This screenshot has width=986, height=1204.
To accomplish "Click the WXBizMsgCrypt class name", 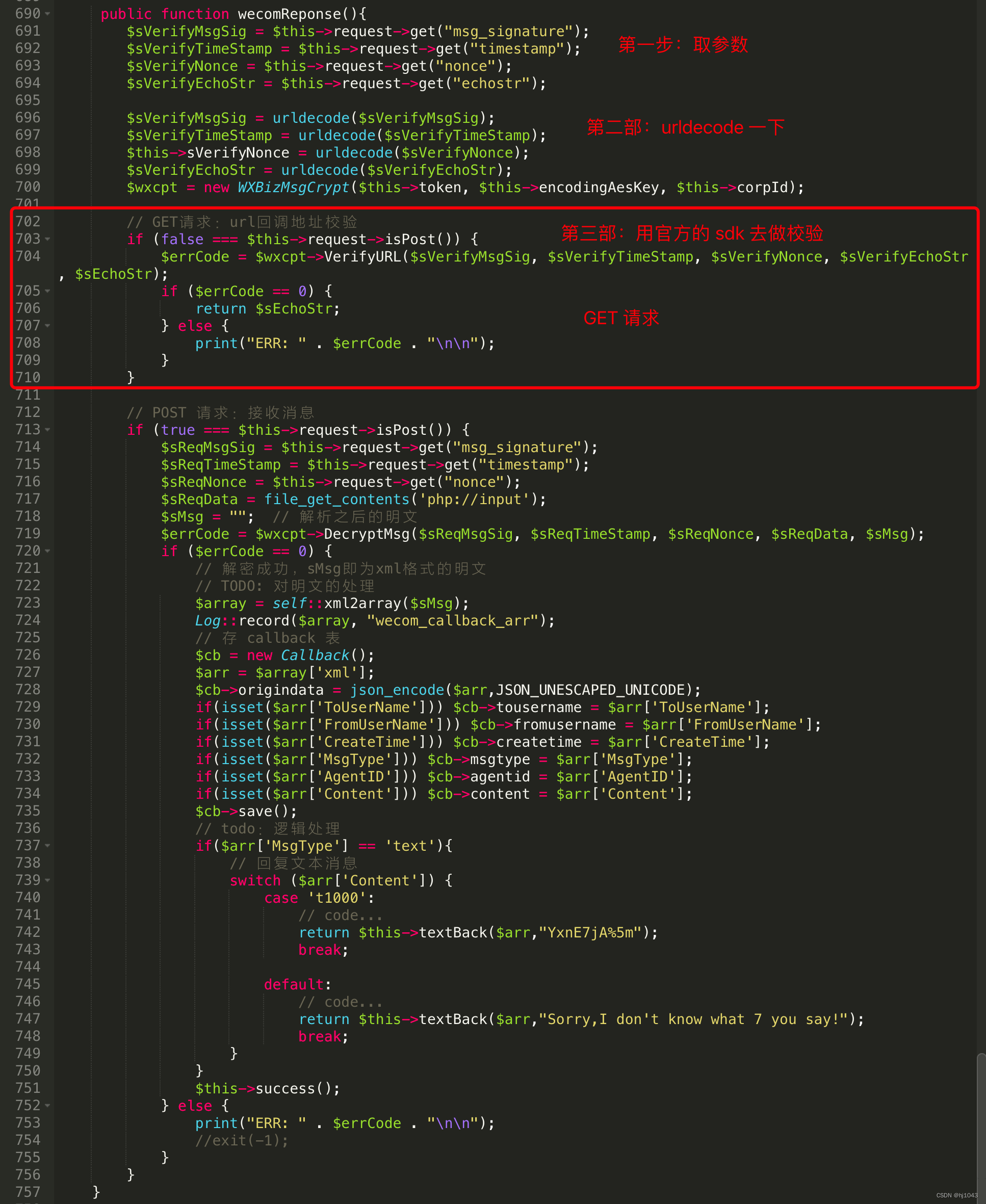I will coord(293,188).
